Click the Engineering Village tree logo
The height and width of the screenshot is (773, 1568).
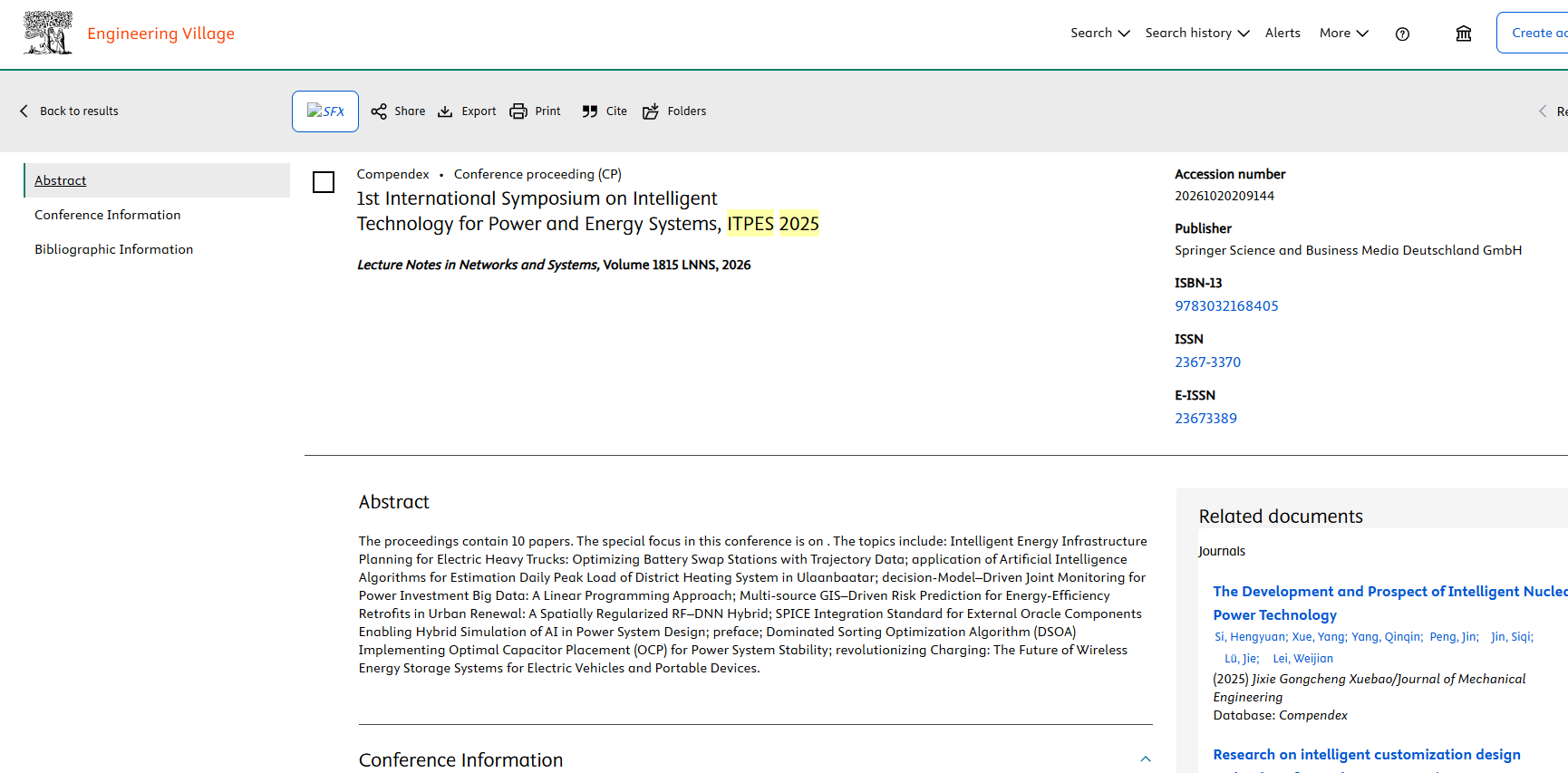pos(48,34)
